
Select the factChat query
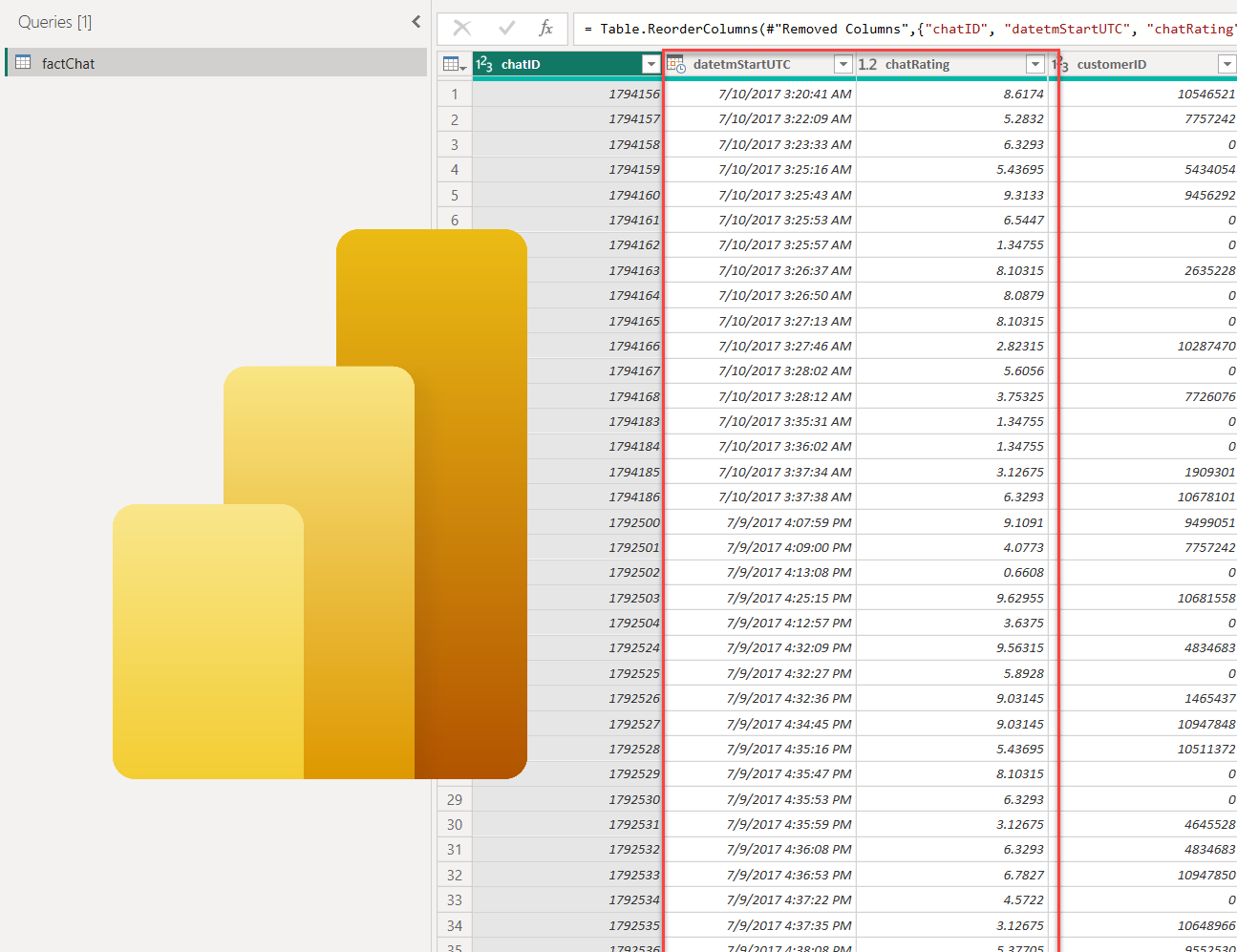[x=216, y=63]
